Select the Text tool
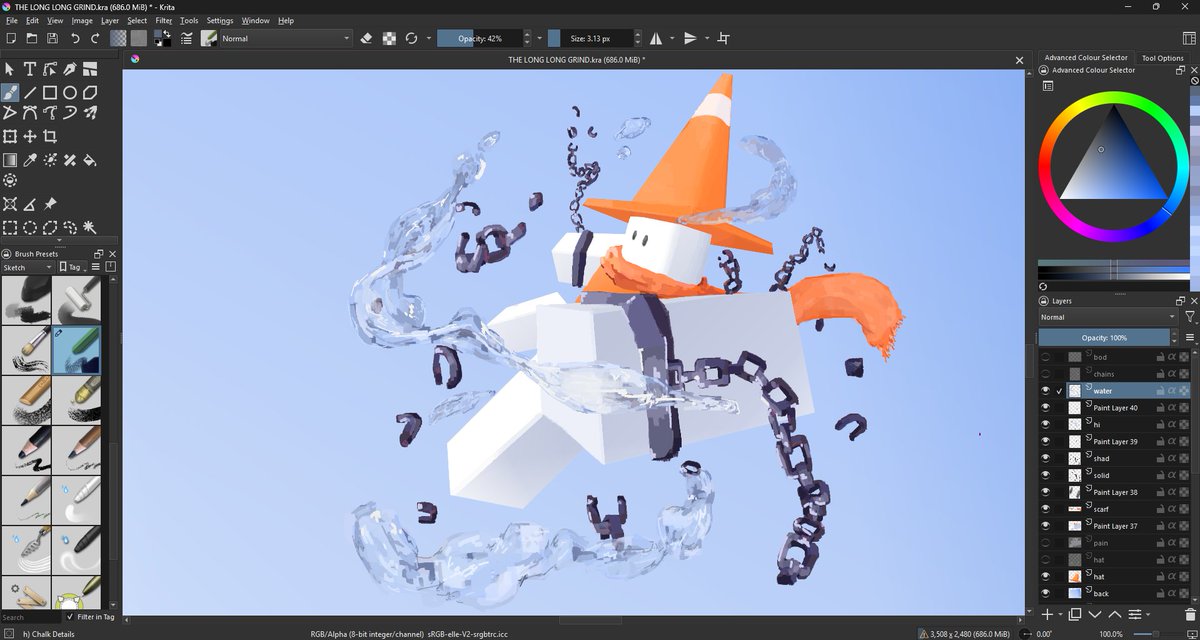 30,69
